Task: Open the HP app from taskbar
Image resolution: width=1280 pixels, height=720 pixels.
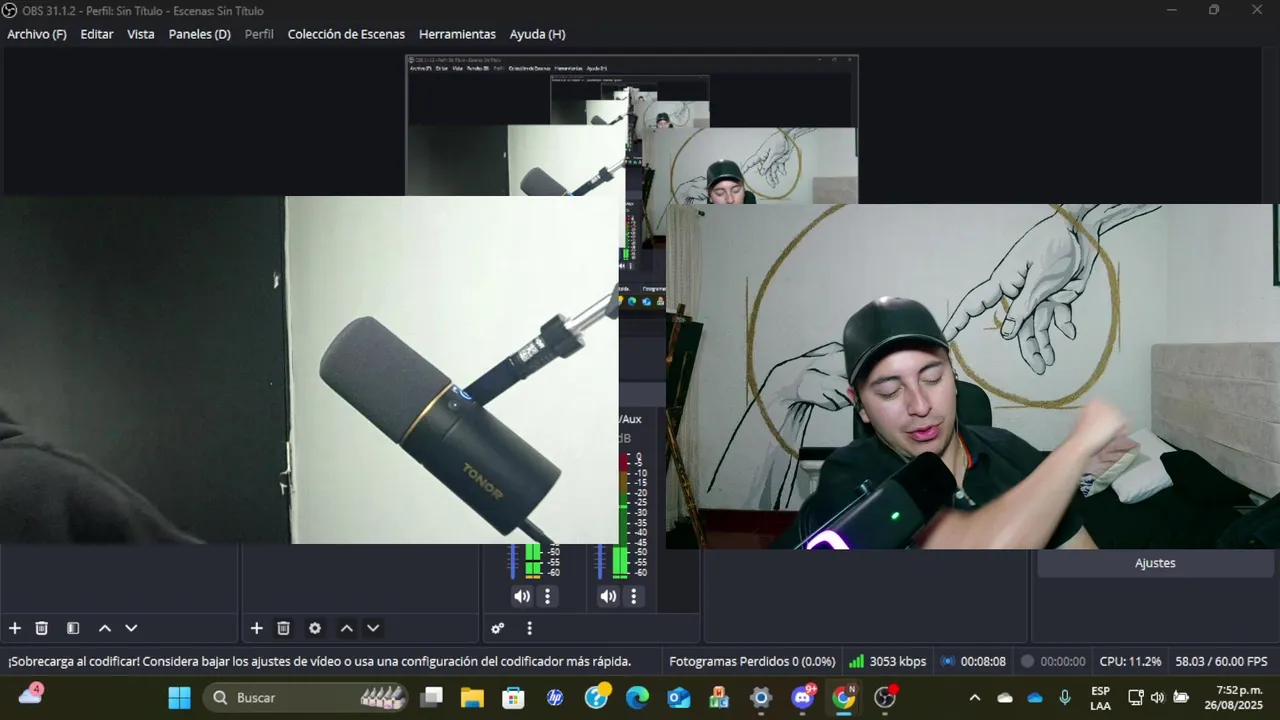Action: pos(555,697)
